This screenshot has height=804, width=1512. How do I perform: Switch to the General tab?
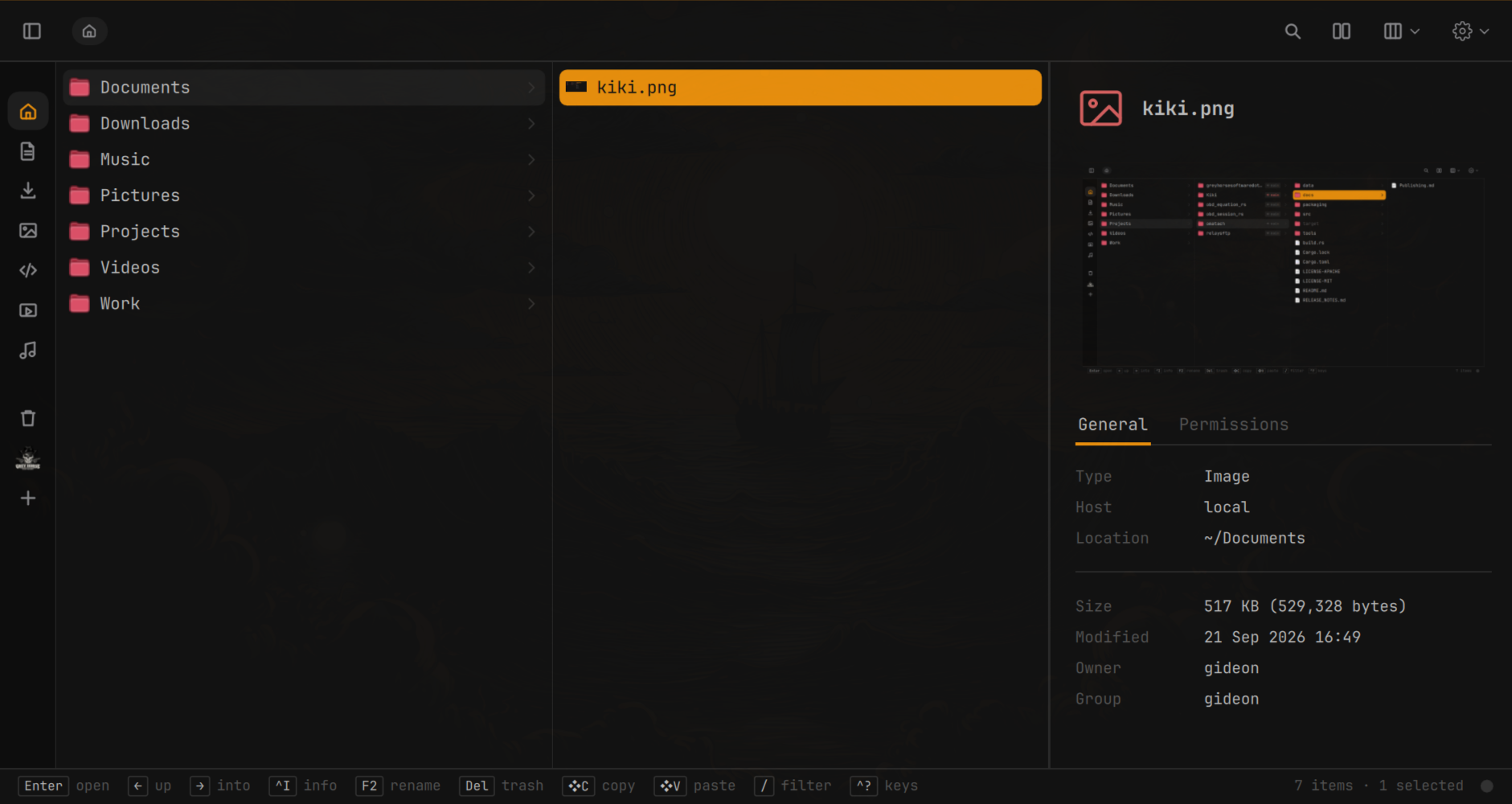1112,425
